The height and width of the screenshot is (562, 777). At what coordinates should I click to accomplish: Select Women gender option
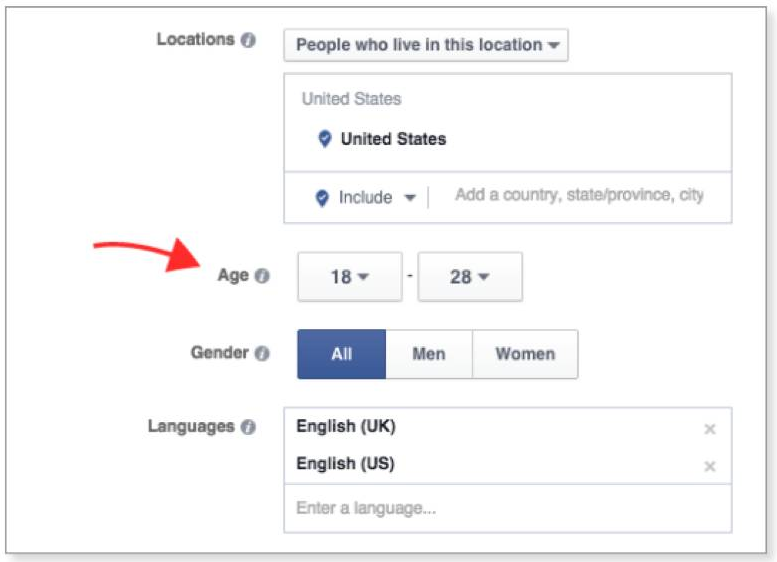pyautogui.click(x=525, y=354)
